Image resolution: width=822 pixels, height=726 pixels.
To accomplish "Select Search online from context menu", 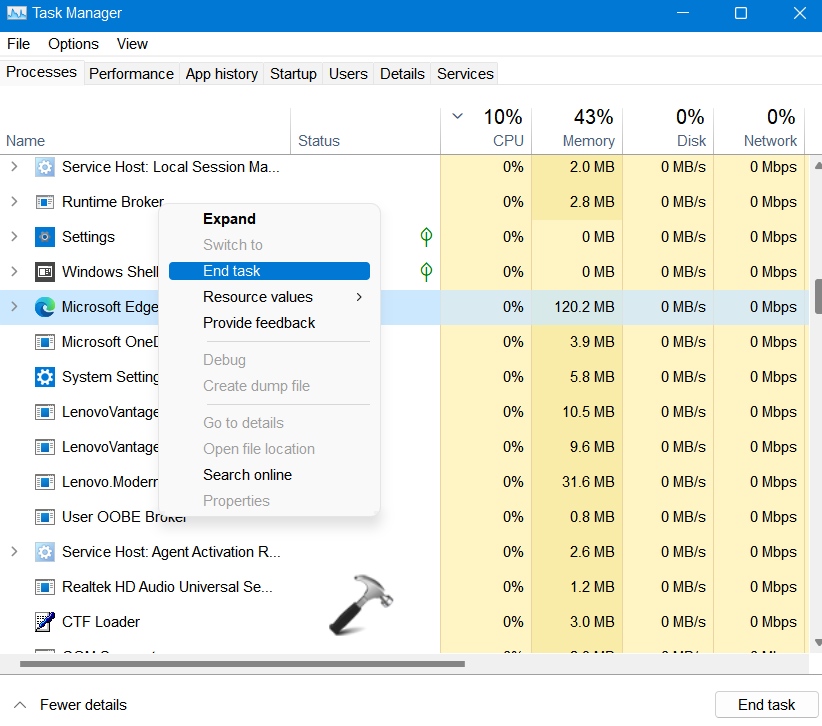I will coord(247,475).
